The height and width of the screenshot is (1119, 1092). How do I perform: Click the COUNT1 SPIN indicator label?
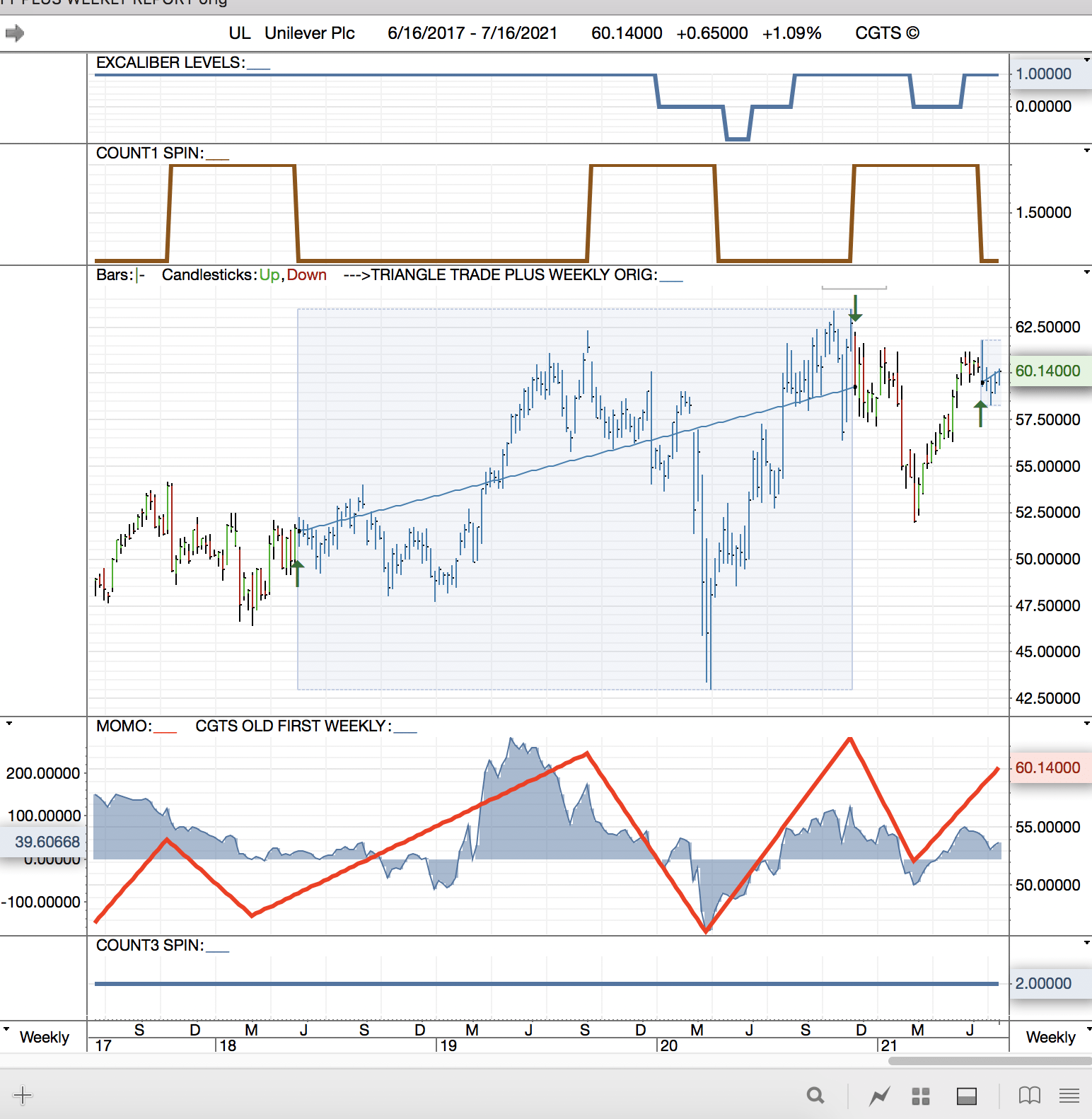(150, 153)
